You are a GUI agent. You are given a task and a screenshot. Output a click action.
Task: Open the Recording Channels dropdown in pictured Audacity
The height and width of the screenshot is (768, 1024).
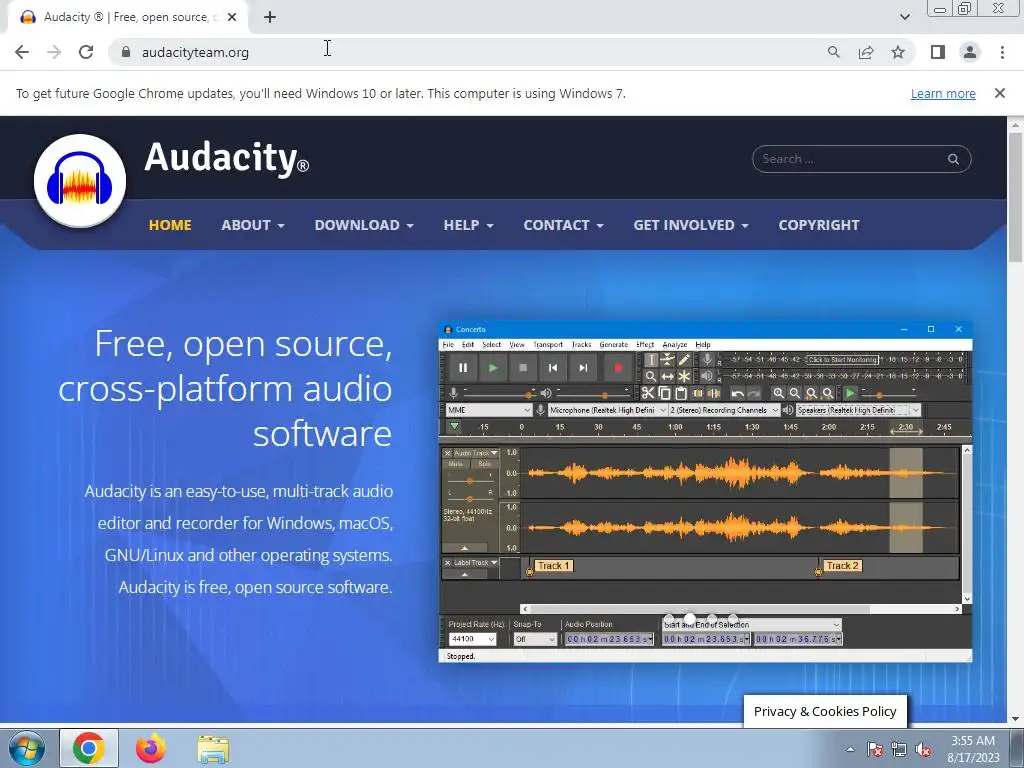pyautogui.click(x=724, y=410)
